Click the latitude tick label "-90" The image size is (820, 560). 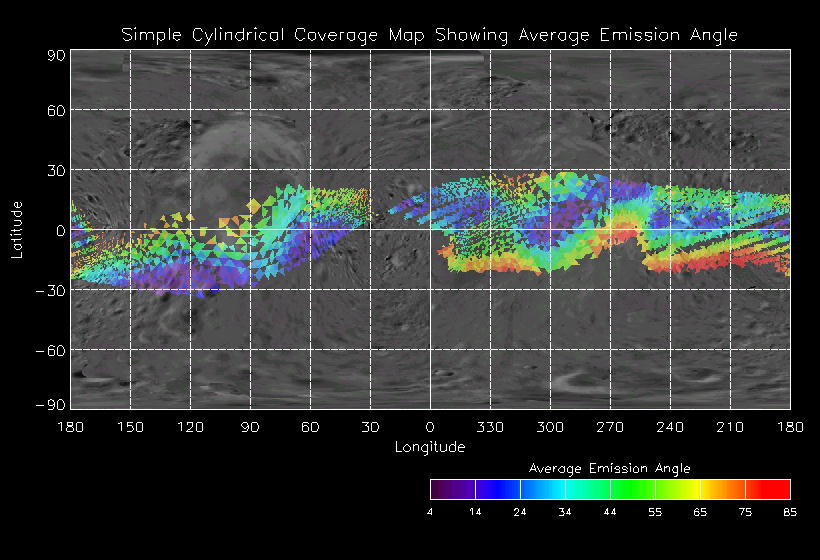pos(52,405)
